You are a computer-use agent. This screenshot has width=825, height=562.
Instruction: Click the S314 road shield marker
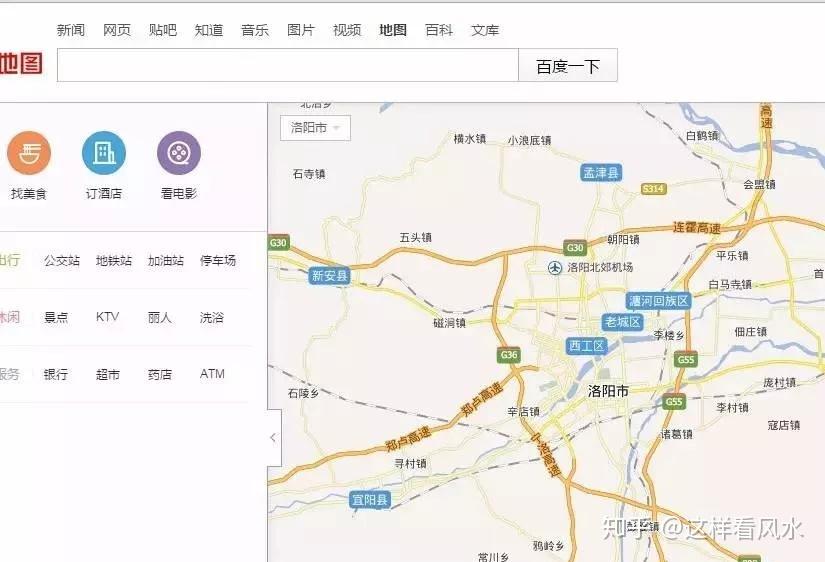click(x=653, y=189)
